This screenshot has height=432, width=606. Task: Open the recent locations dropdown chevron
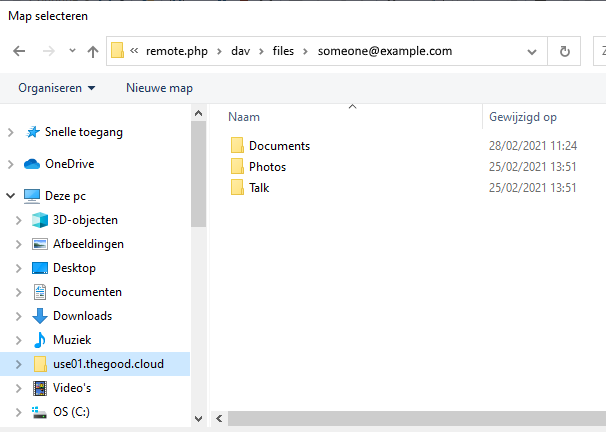point(72,51)
